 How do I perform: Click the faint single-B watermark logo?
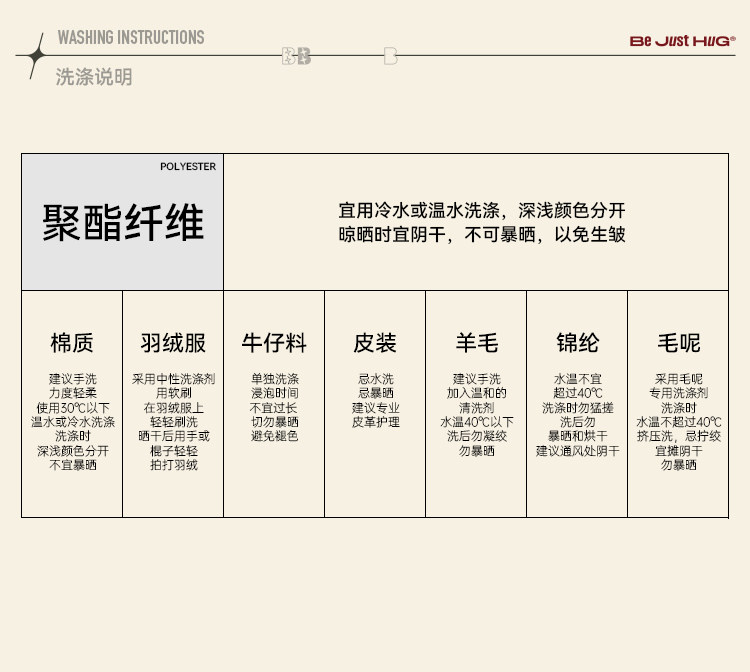390,56
